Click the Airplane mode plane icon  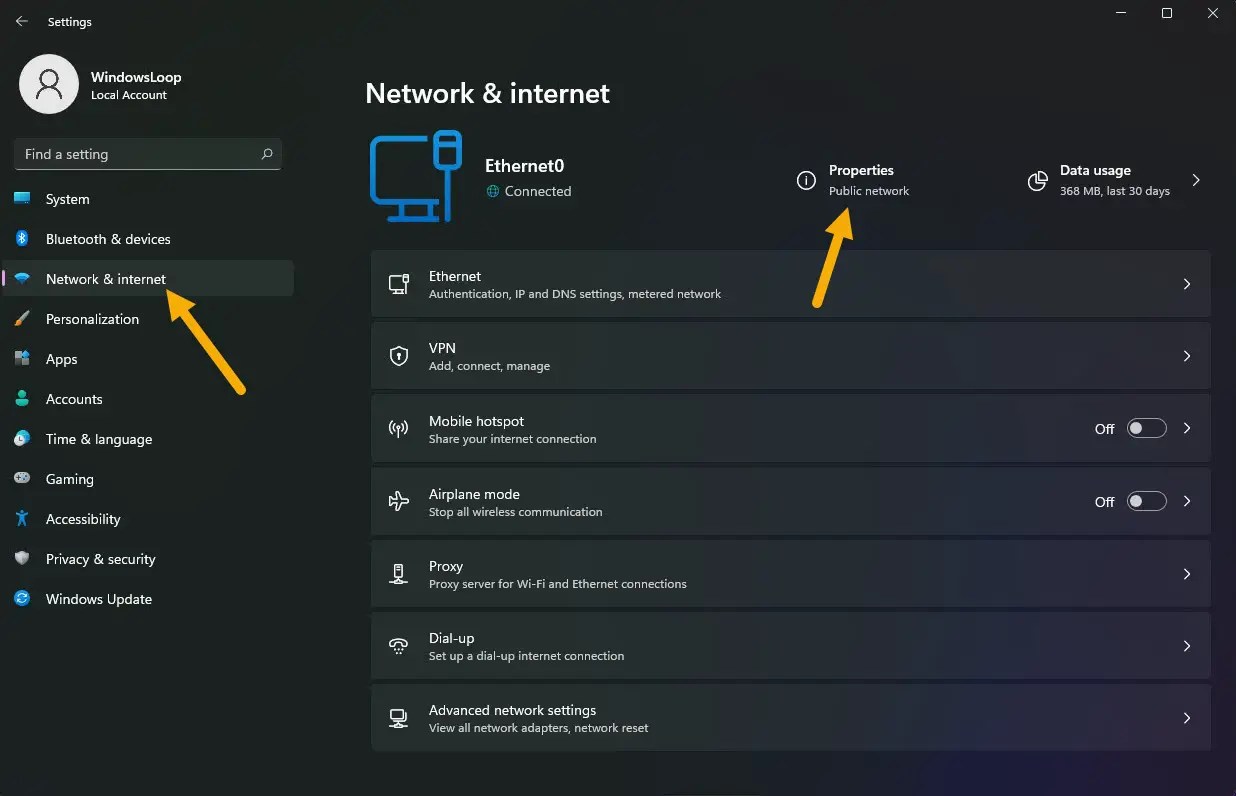[x=399, y=501]
